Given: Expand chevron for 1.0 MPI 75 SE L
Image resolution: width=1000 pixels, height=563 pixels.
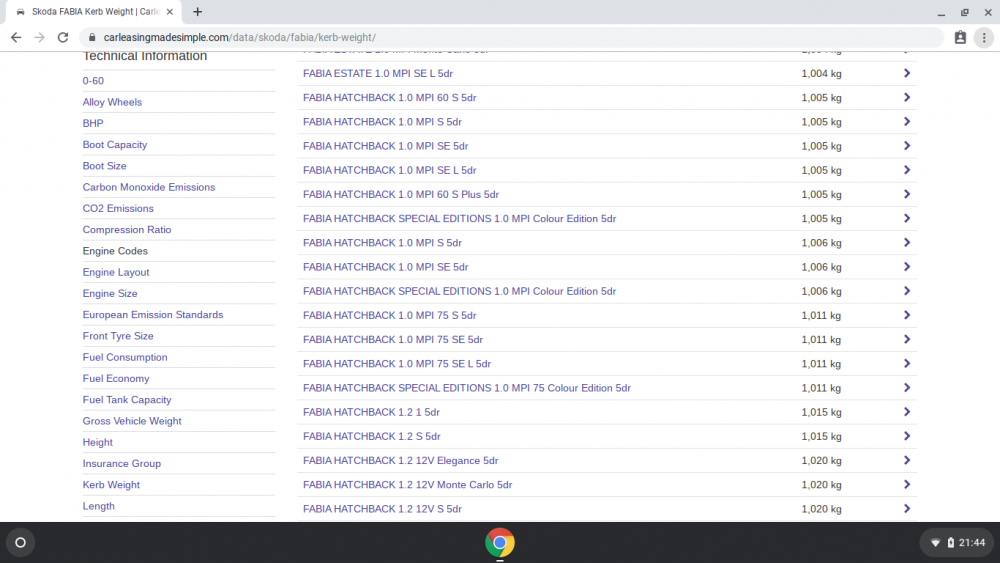Looking at the screenshot, I should (906, 364).
